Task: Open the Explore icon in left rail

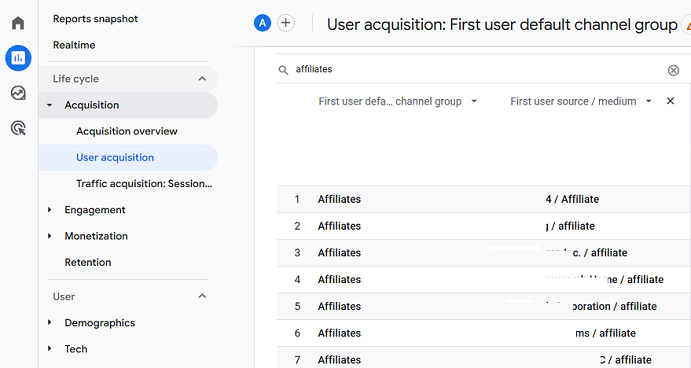Action: point(18,93)
